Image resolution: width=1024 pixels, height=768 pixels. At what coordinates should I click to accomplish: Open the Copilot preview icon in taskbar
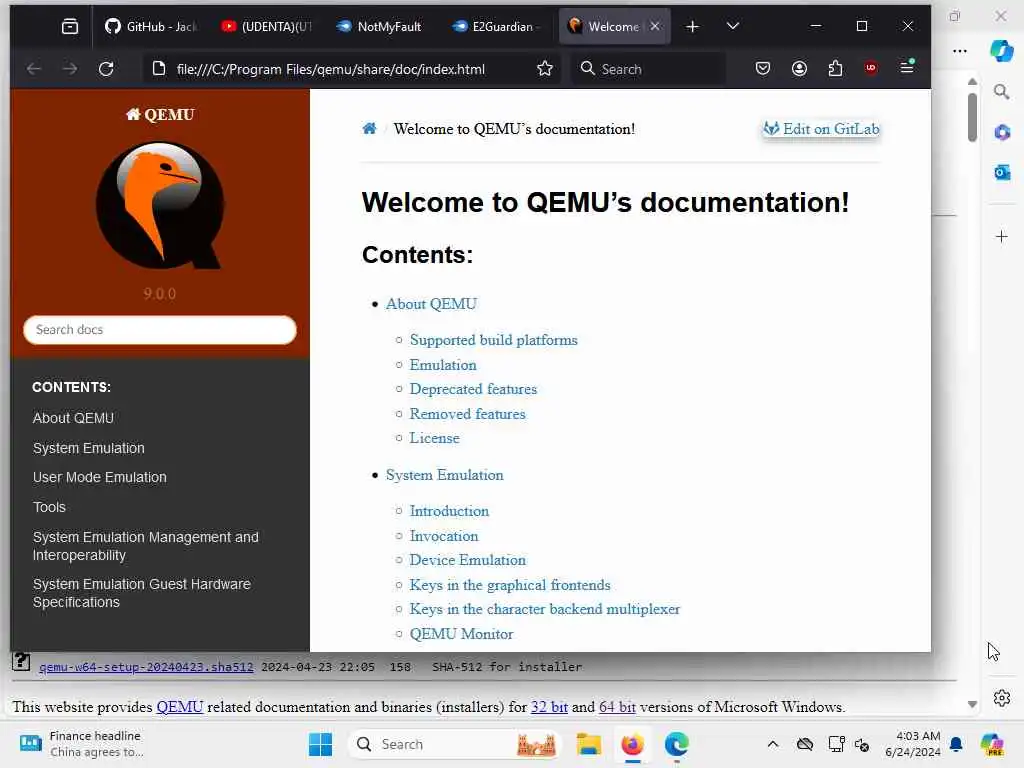pyautogui.click(x=992, y=744)
